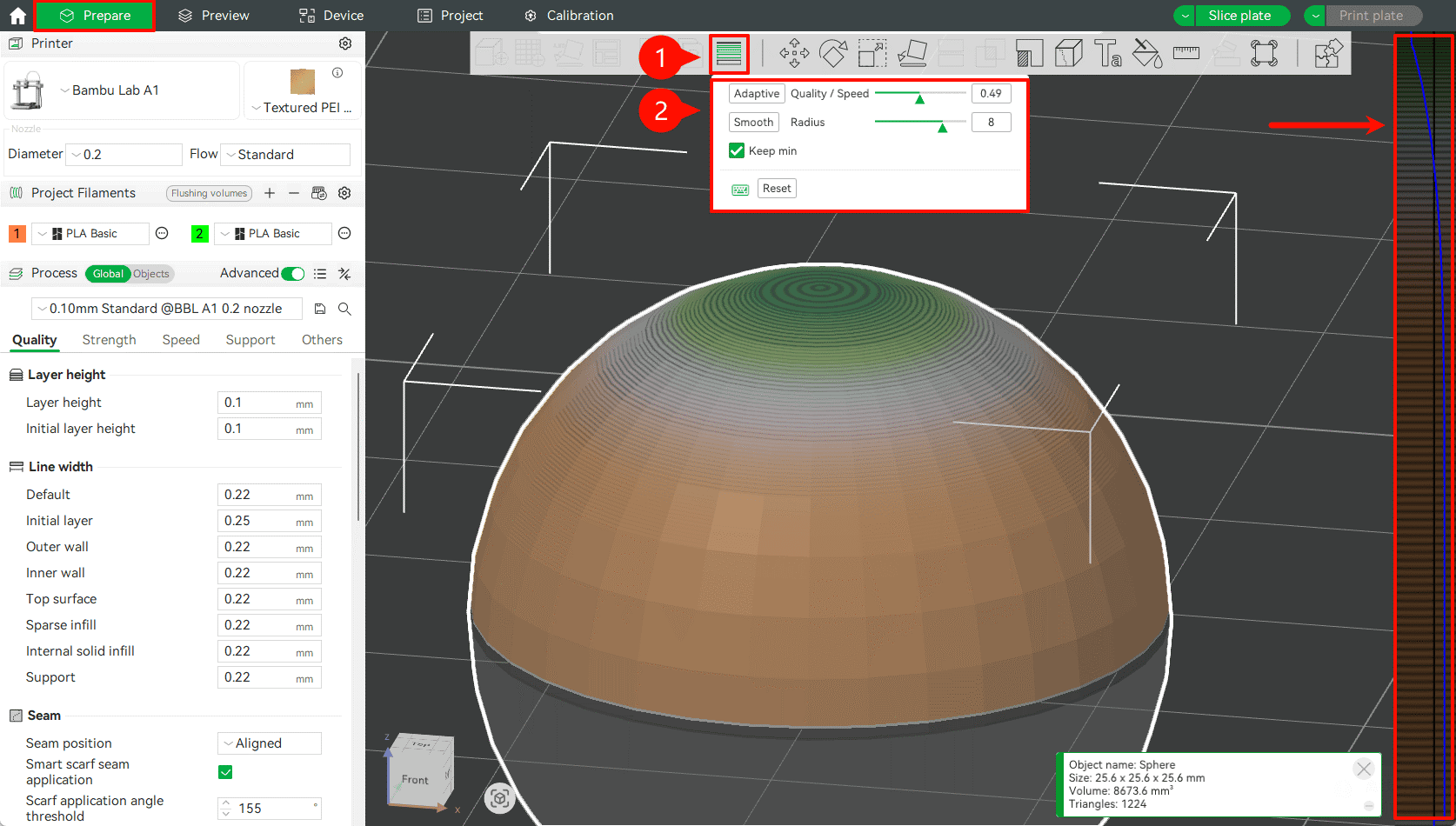The image size is (1456, 826).
Task: Open the Variable layer height tool
Action: point(729,54)
